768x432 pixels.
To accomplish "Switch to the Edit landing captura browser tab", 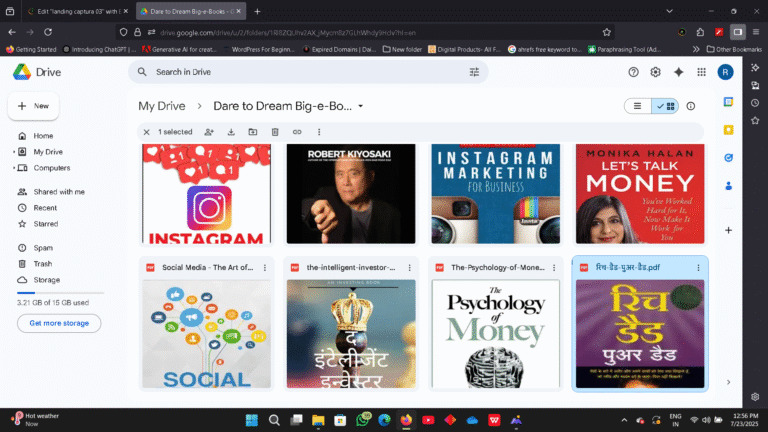I will point(77,11).
